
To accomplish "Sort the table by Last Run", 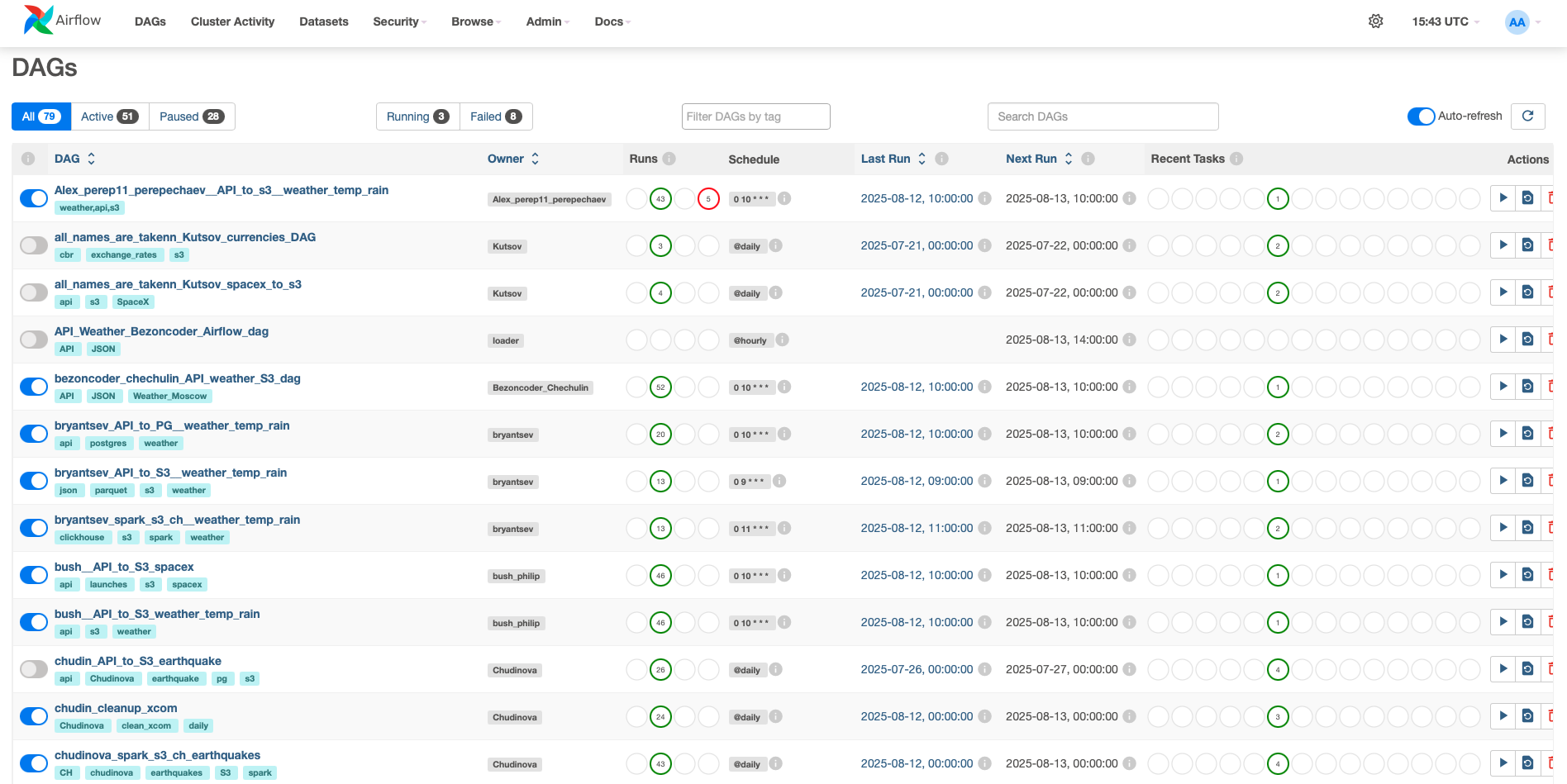I will coord(893,159).
